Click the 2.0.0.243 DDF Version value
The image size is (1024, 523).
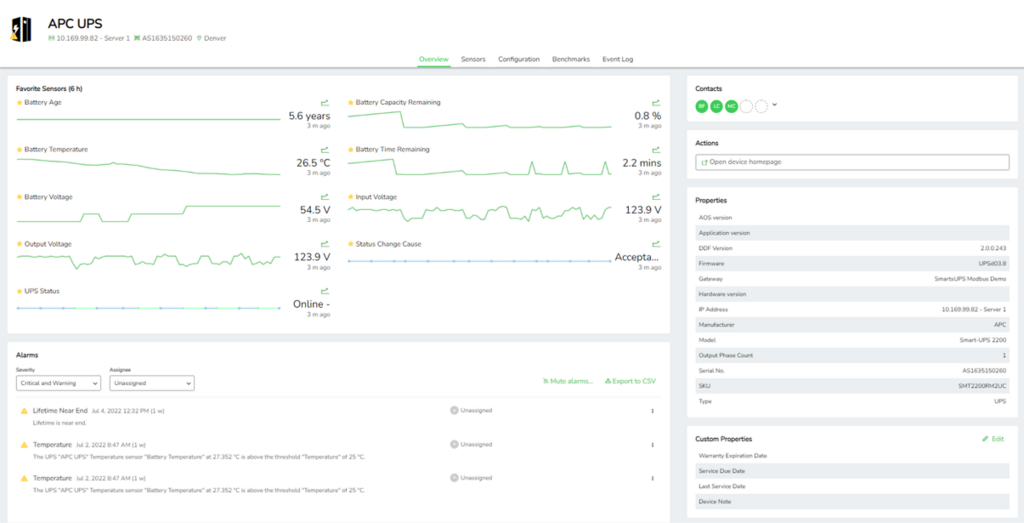[x=994, y=248]
